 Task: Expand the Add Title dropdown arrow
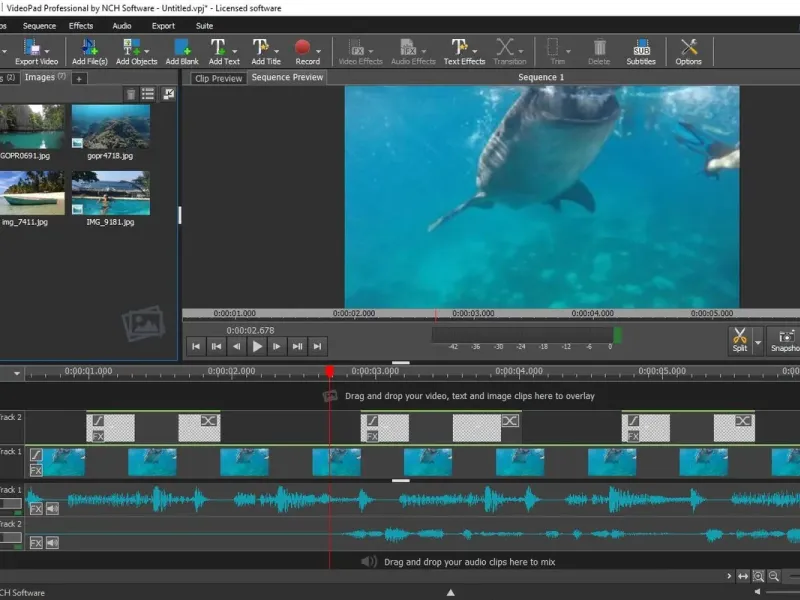(277, 51)
